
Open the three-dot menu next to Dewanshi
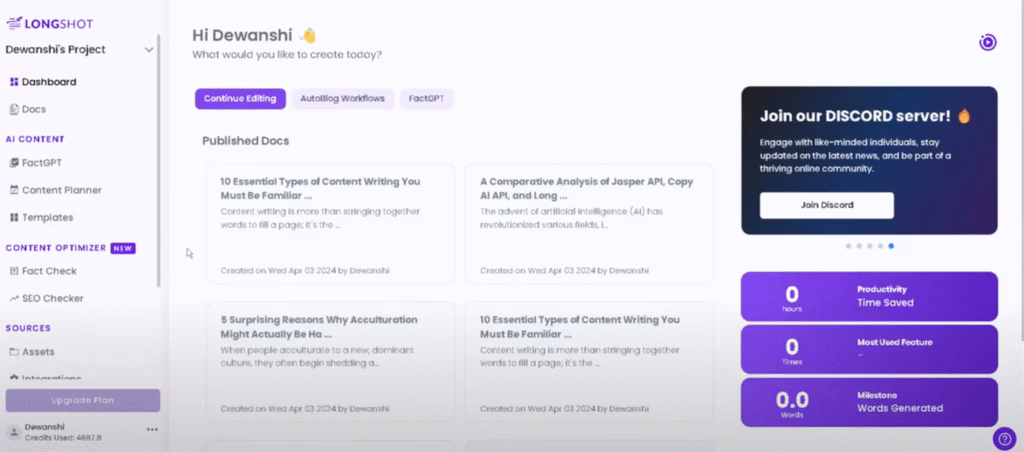coord(152,429)
